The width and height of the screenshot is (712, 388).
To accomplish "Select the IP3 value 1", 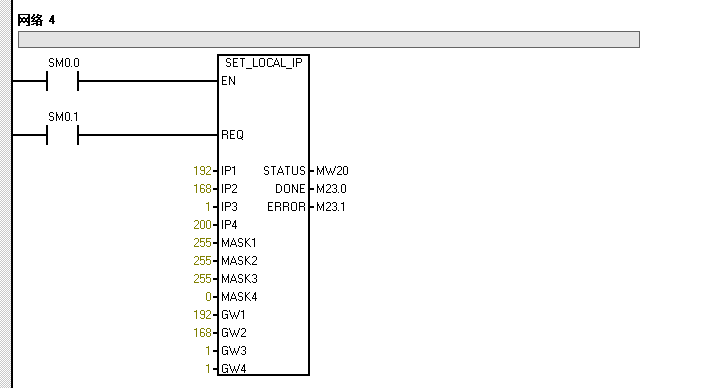I will click(x=208, y=207).
